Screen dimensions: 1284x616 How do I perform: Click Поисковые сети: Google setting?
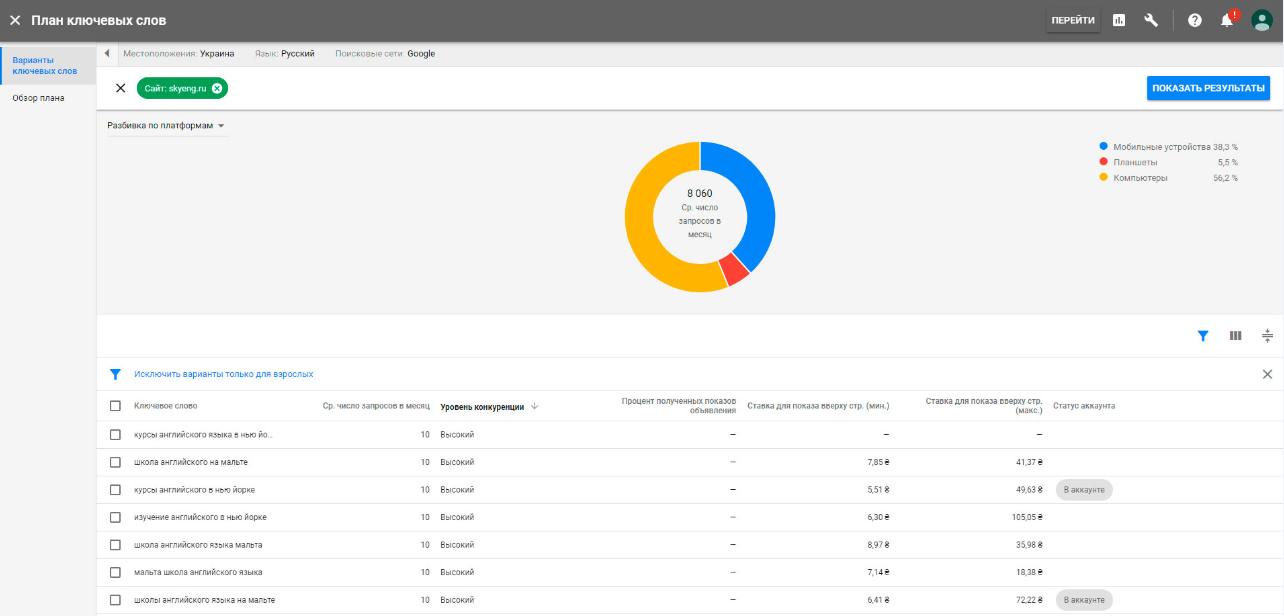coord(385,54)
